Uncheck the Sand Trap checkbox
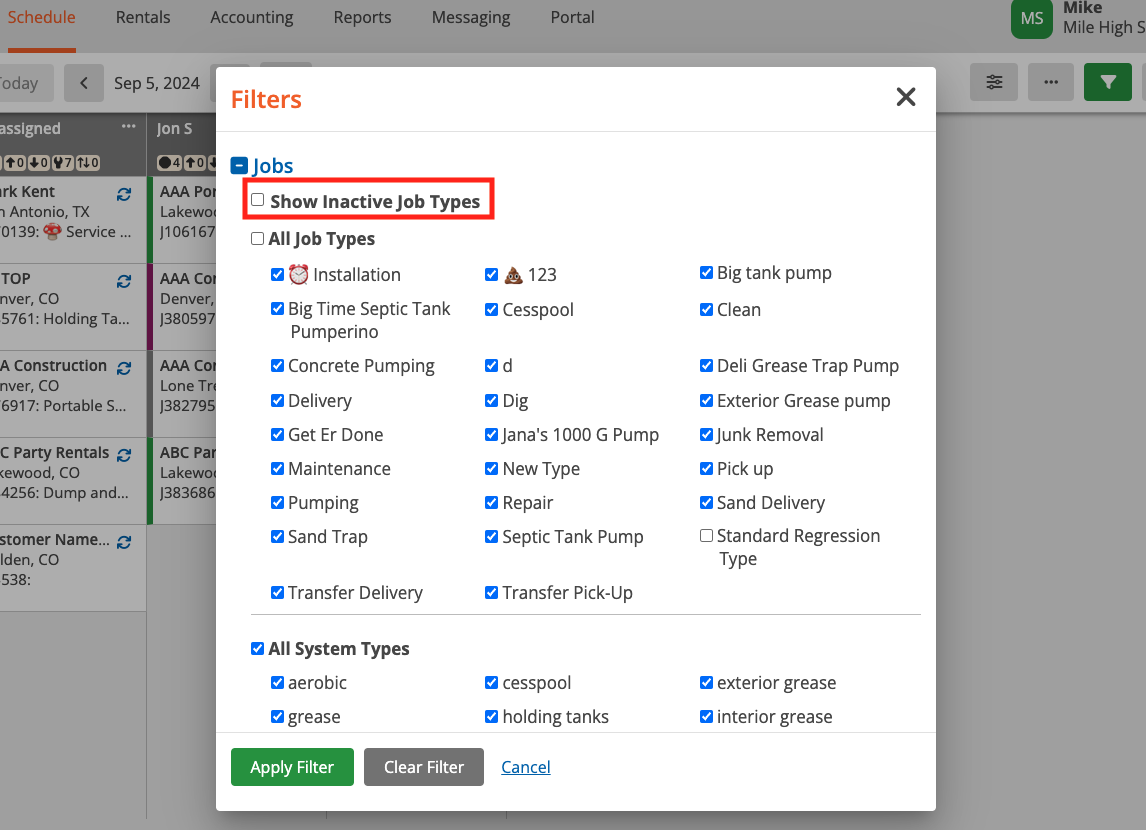This screenshot has width=1146, height=830. pyautogui.click(x=277, y=536)
